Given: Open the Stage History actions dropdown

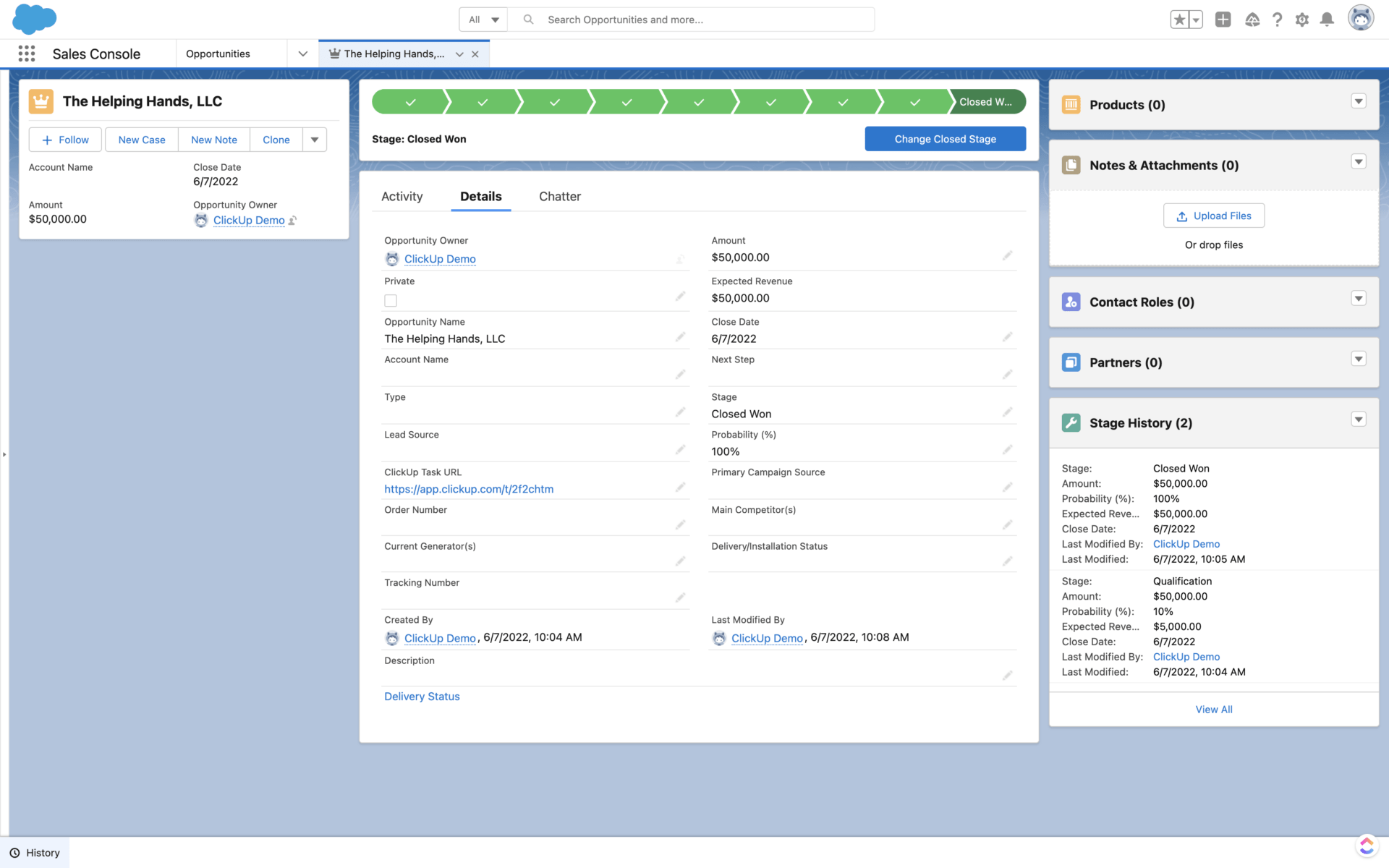Looking at the screenshot, I should (1358, 420).
